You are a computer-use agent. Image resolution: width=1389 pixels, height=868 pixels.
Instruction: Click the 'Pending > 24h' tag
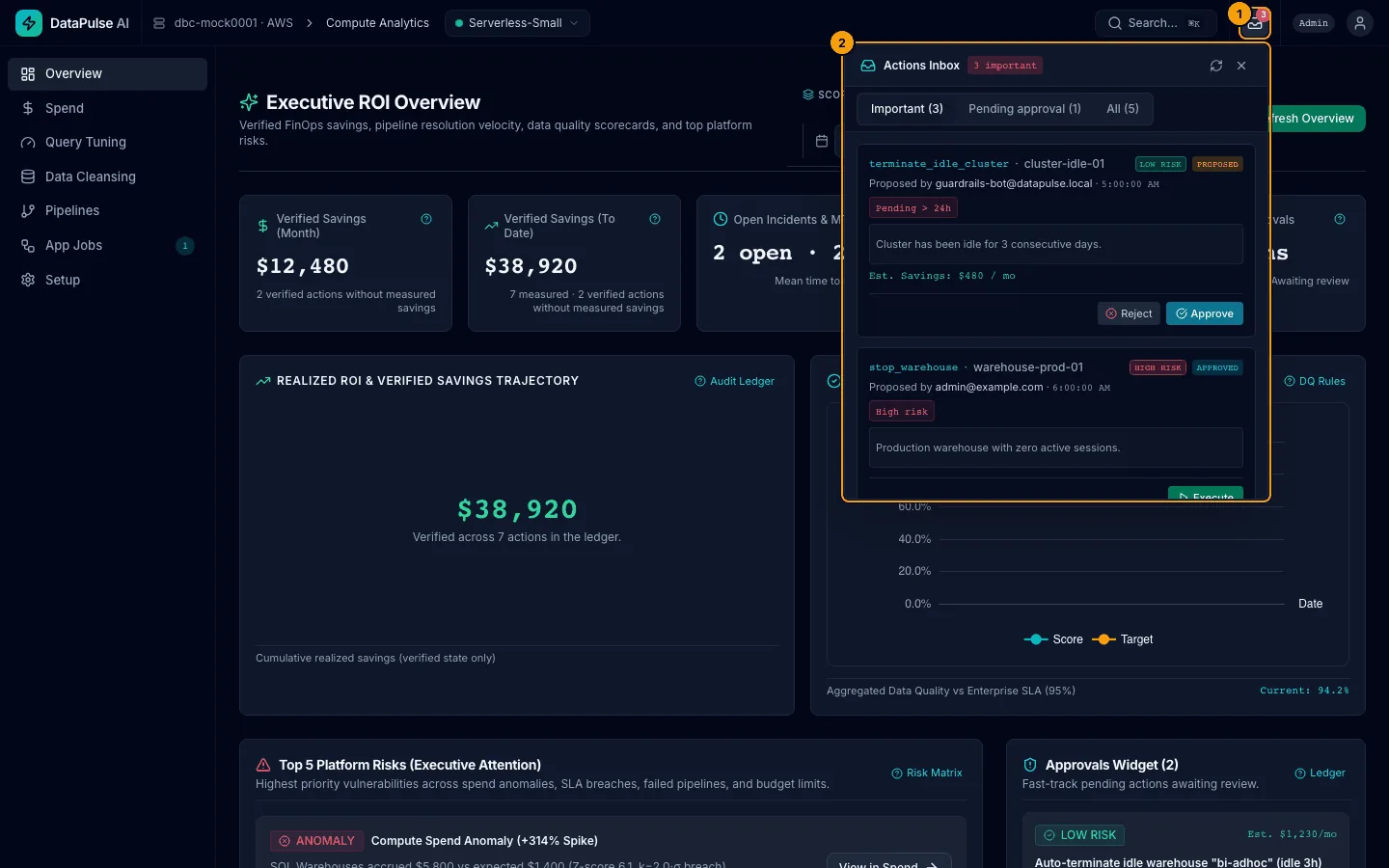pyautogui.click(x=913, y=208)
